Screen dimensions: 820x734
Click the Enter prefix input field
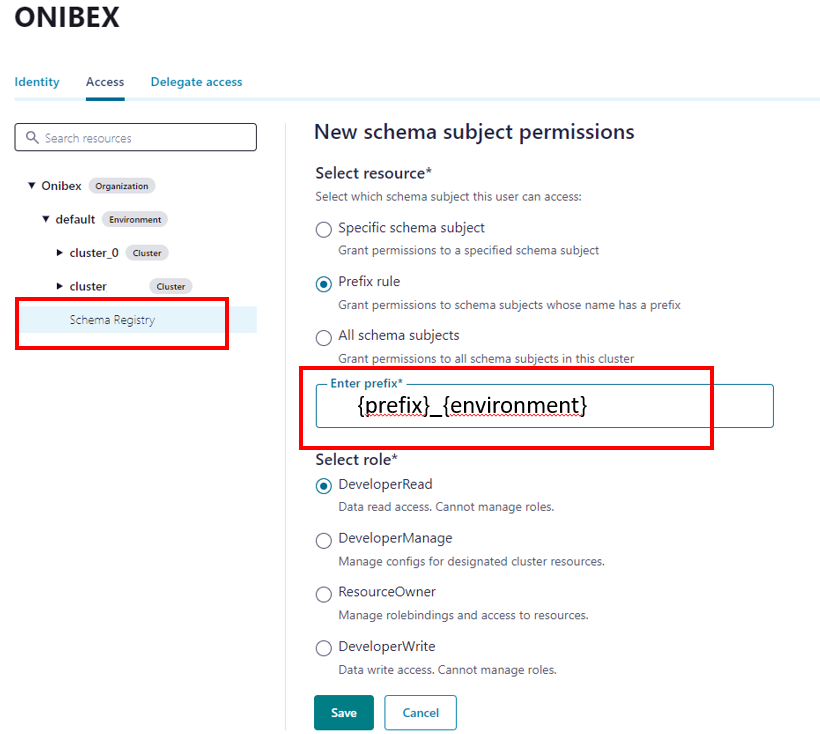[x=544, y=406]
